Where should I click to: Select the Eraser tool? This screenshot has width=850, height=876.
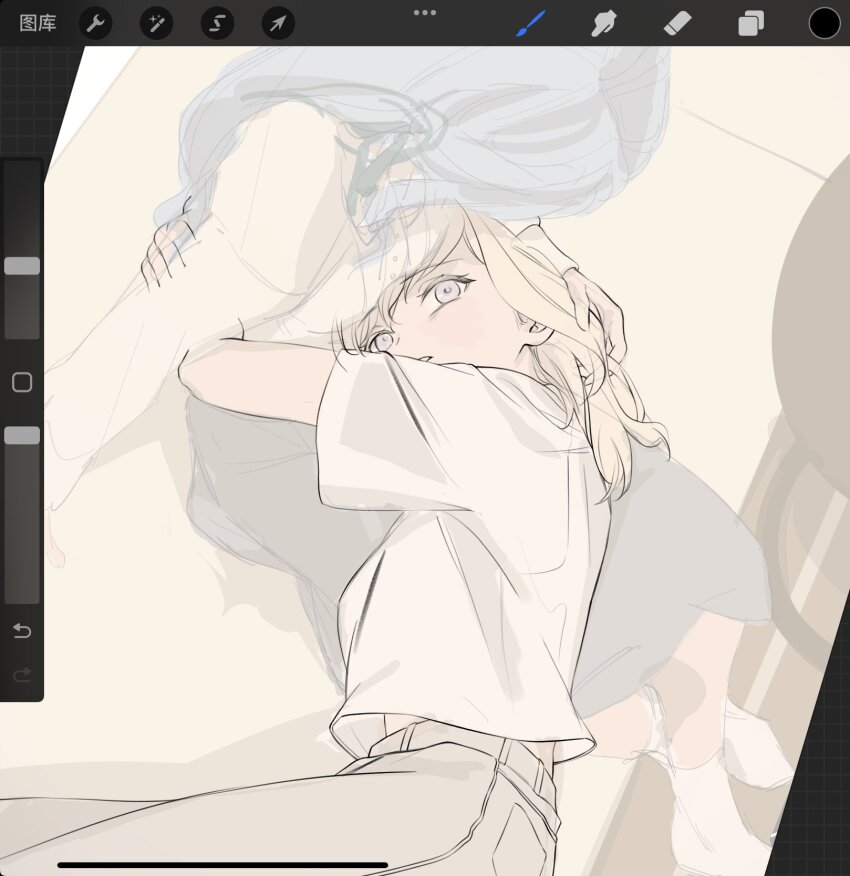tap(677, 24)
